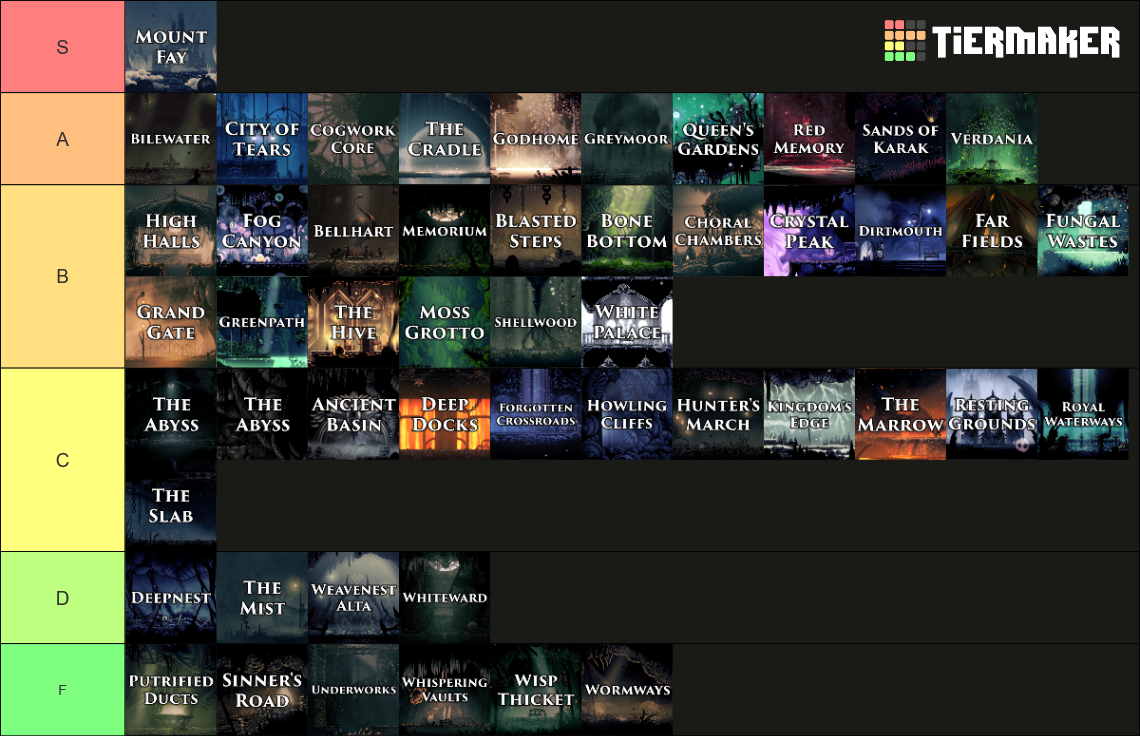The height and width of the screenshot is (736, 1140).
Task: Click the Whispering Vaults tile
Action: (x=444, y=689)
